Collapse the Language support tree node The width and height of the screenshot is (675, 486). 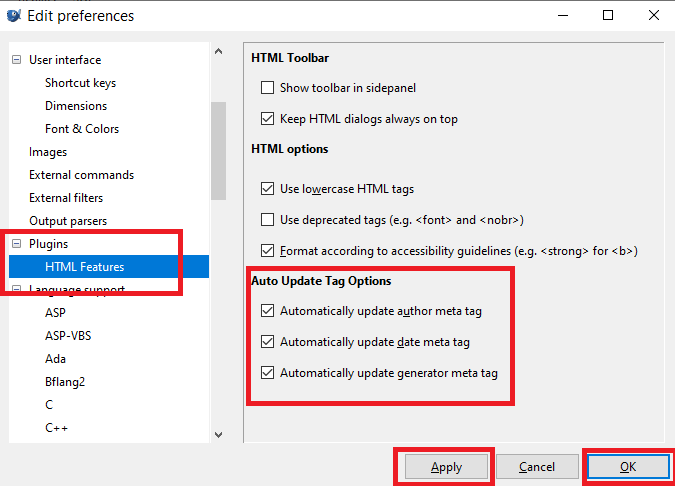(x=16, y=290)
